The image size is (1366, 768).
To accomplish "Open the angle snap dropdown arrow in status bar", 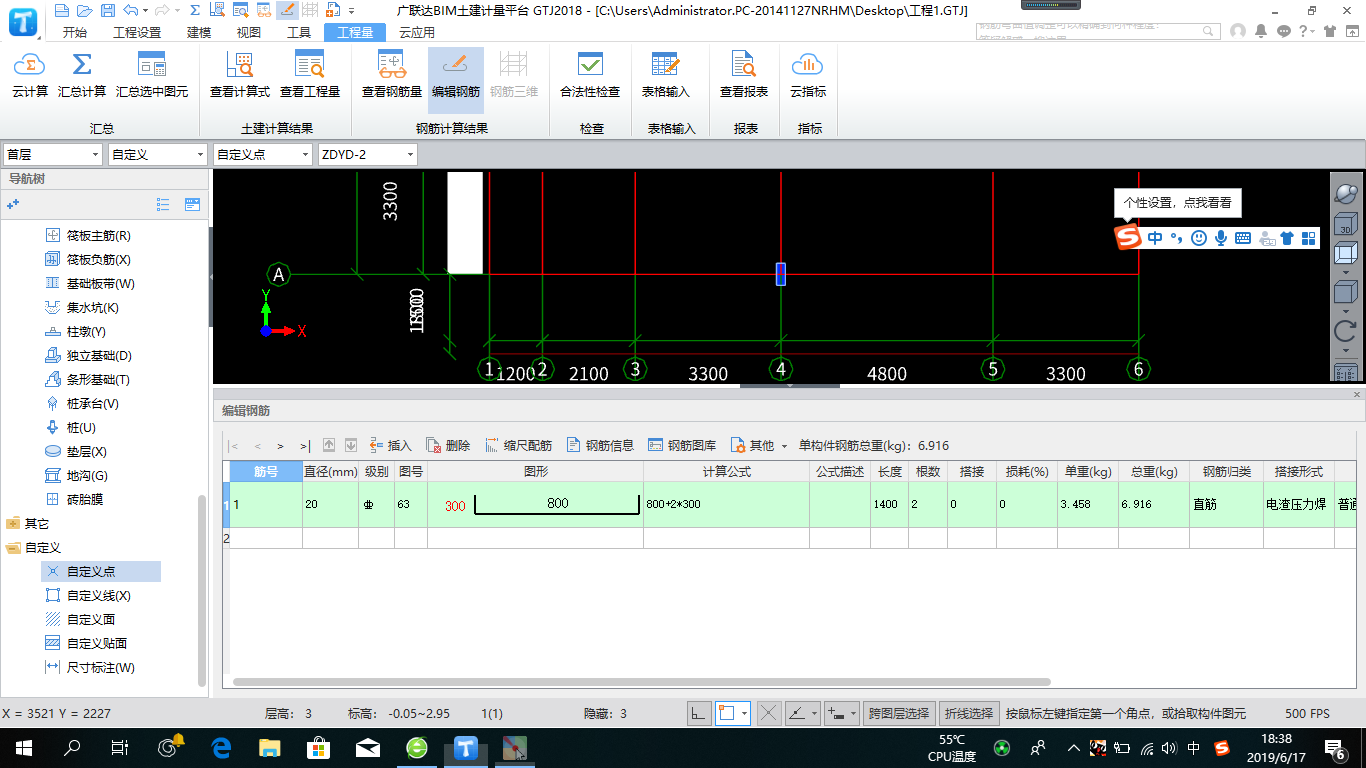I will [x=816, y=713].
